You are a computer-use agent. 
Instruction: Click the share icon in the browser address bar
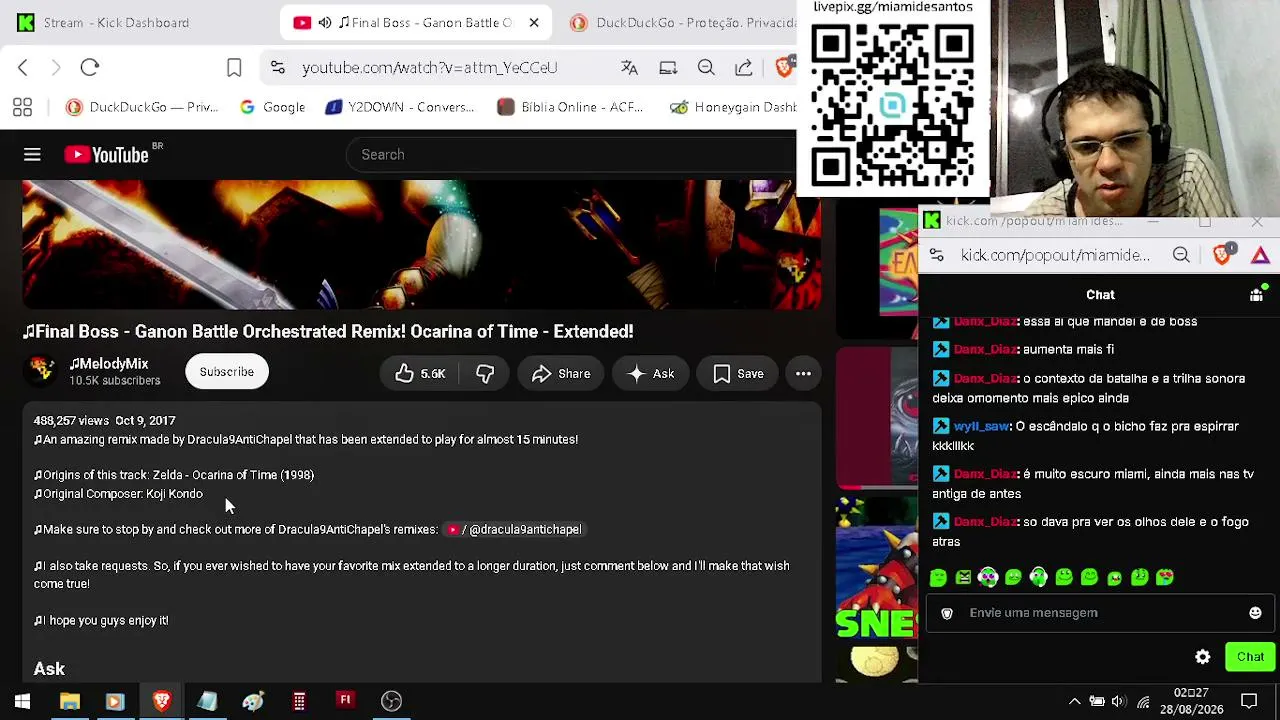pyautogui.click(x=744, y=67)
